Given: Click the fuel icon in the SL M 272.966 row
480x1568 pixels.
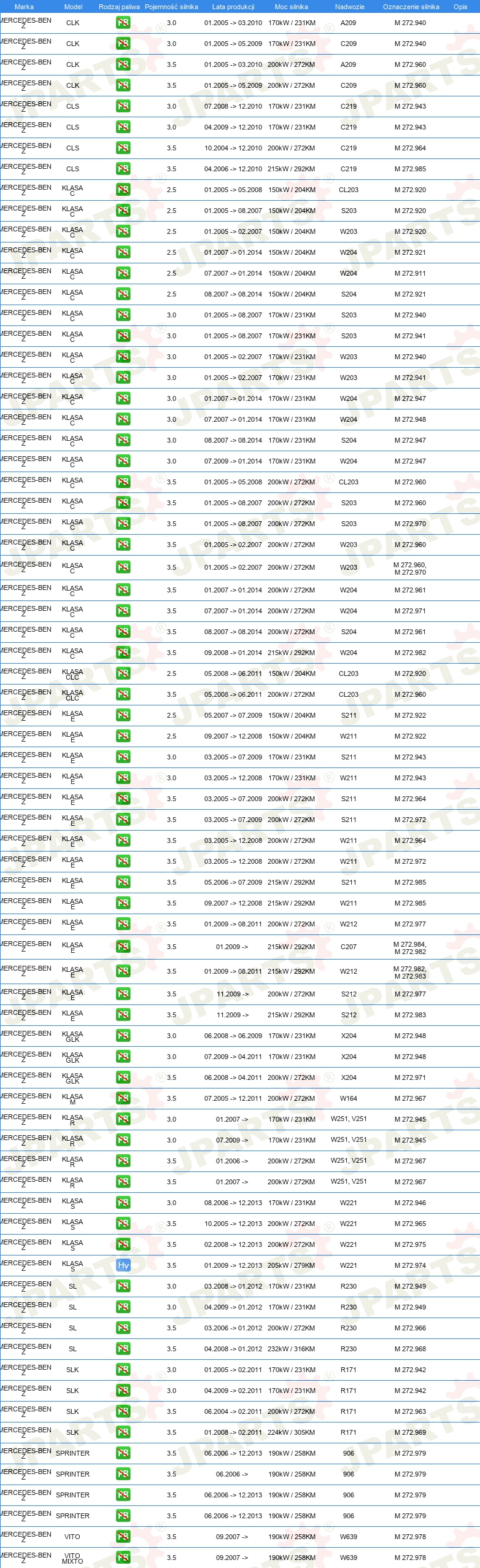Looking at the screenshot, I should (x=123, y=1328).
